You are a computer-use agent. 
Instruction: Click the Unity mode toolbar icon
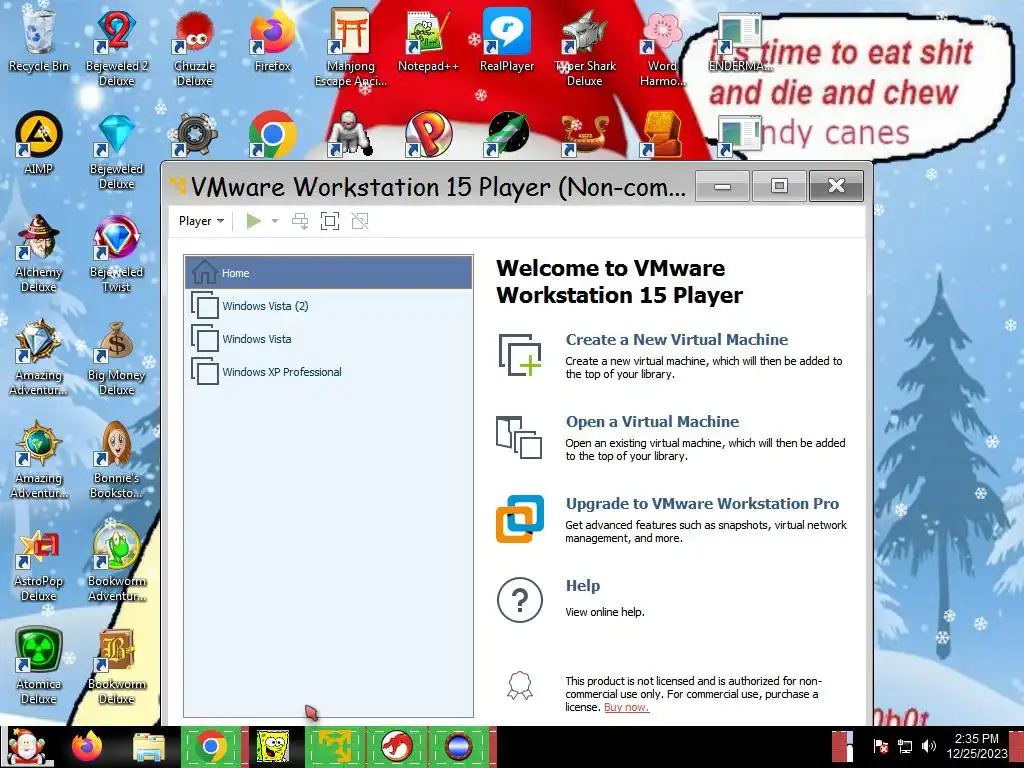pos(359,221)
